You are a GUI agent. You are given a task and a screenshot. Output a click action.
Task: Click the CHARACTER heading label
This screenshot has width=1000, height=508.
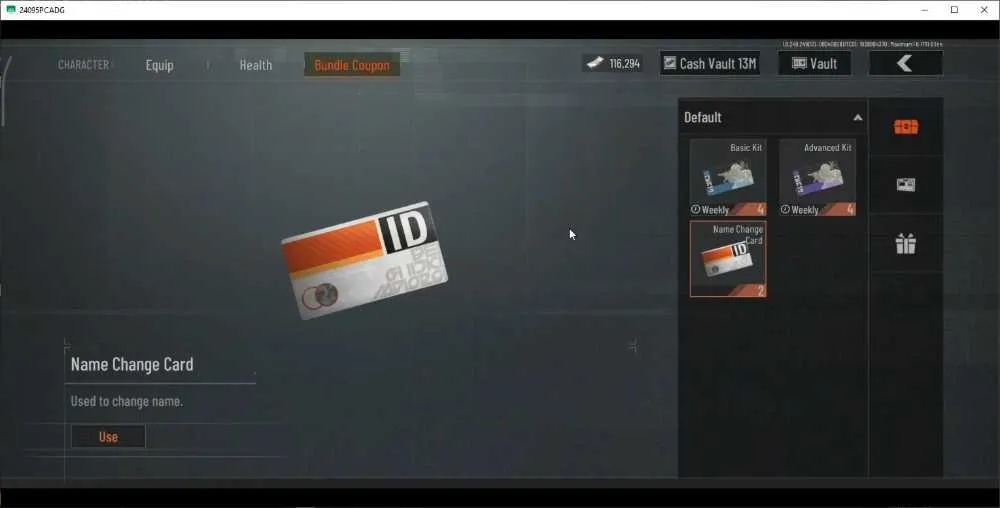point(84,64)
